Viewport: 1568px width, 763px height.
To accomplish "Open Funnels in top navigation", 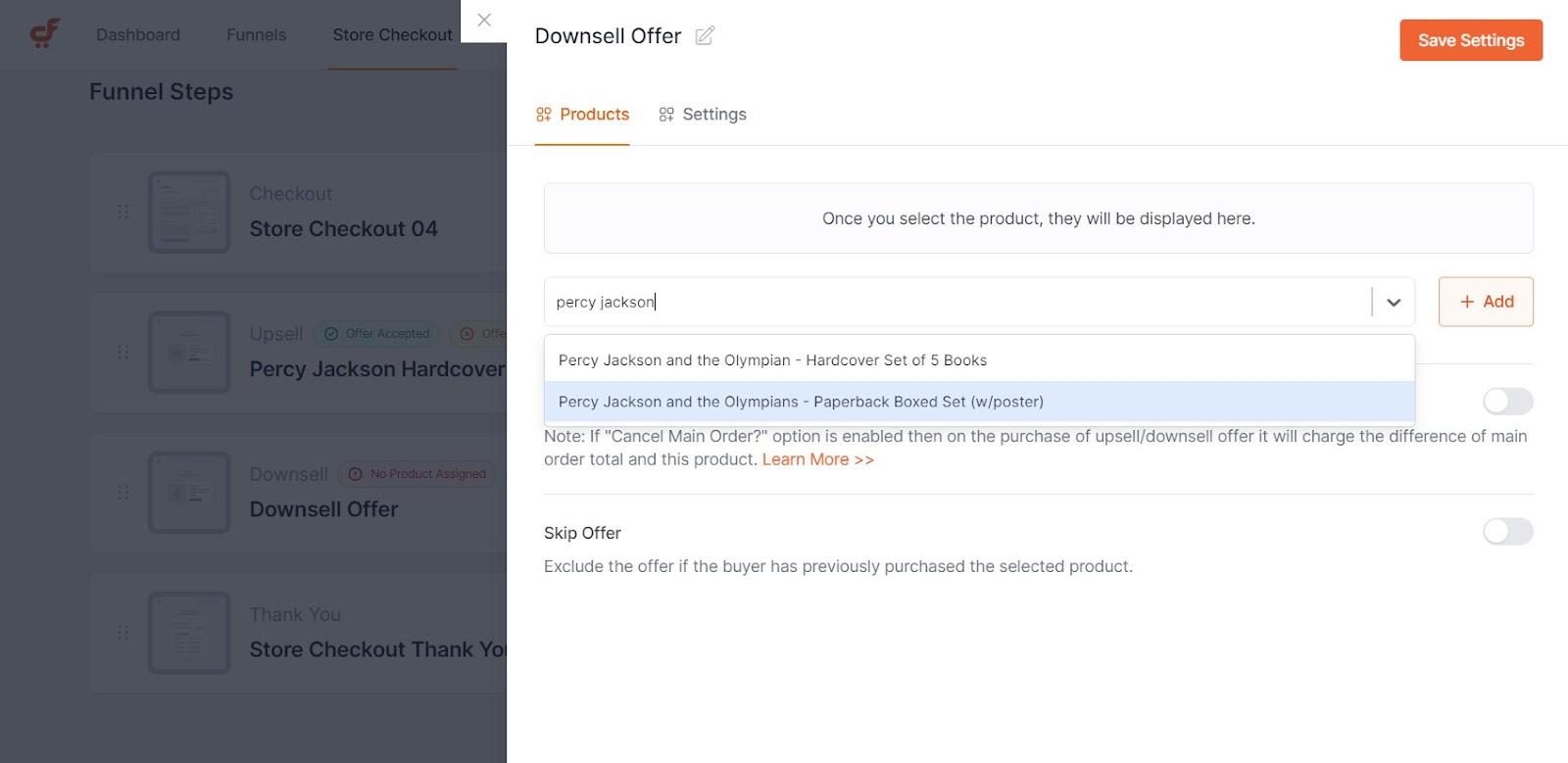I will pyautogui.click(x=257, y=35).
